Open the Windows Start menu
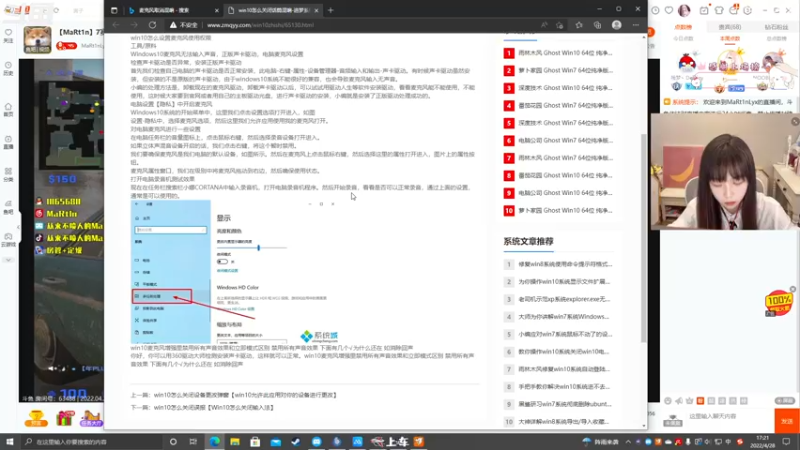The height and width of the screenshot is (450, 800). [9, 441]
